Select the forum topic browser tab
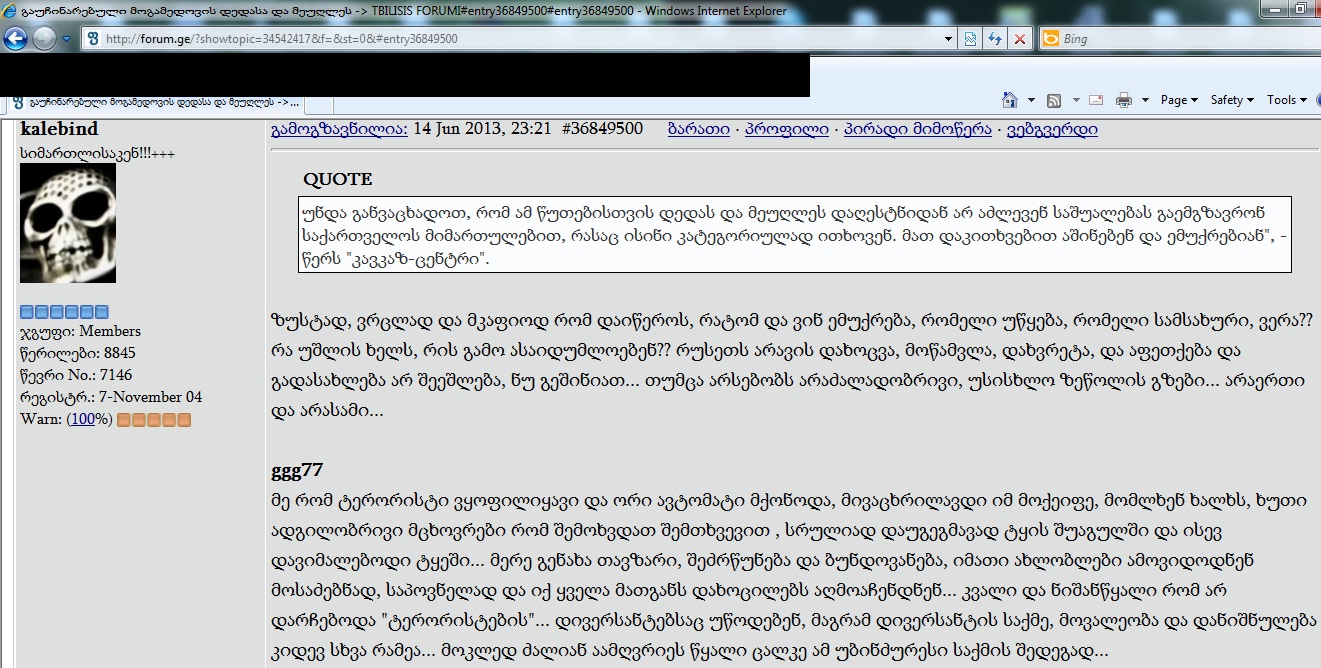 (155, 103)
